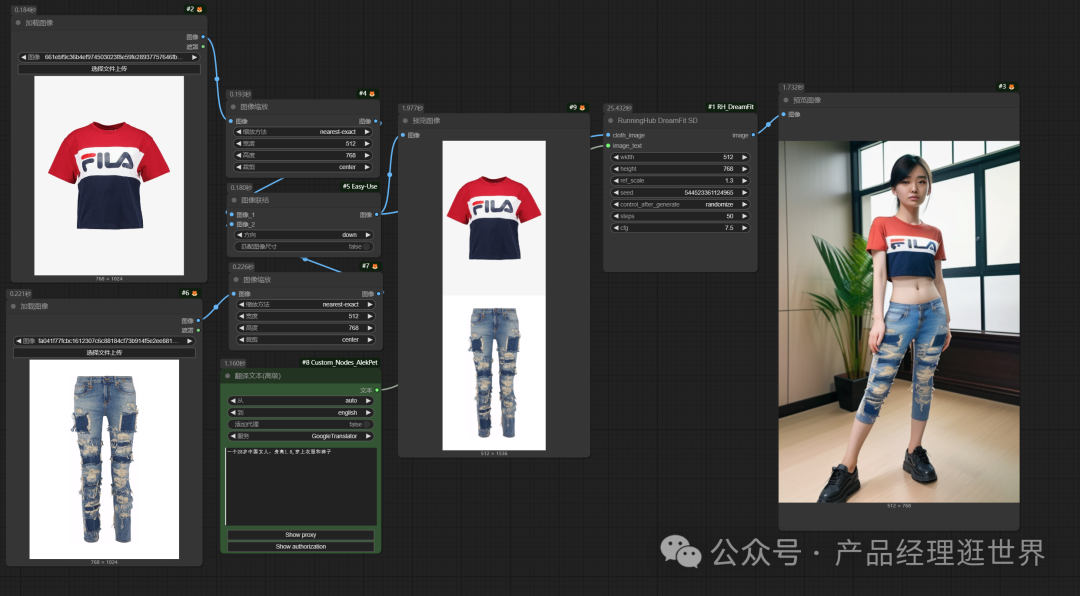
Task: Increase 宽度 value in node #4 with right arrow
Action: [x=367, y=143]
